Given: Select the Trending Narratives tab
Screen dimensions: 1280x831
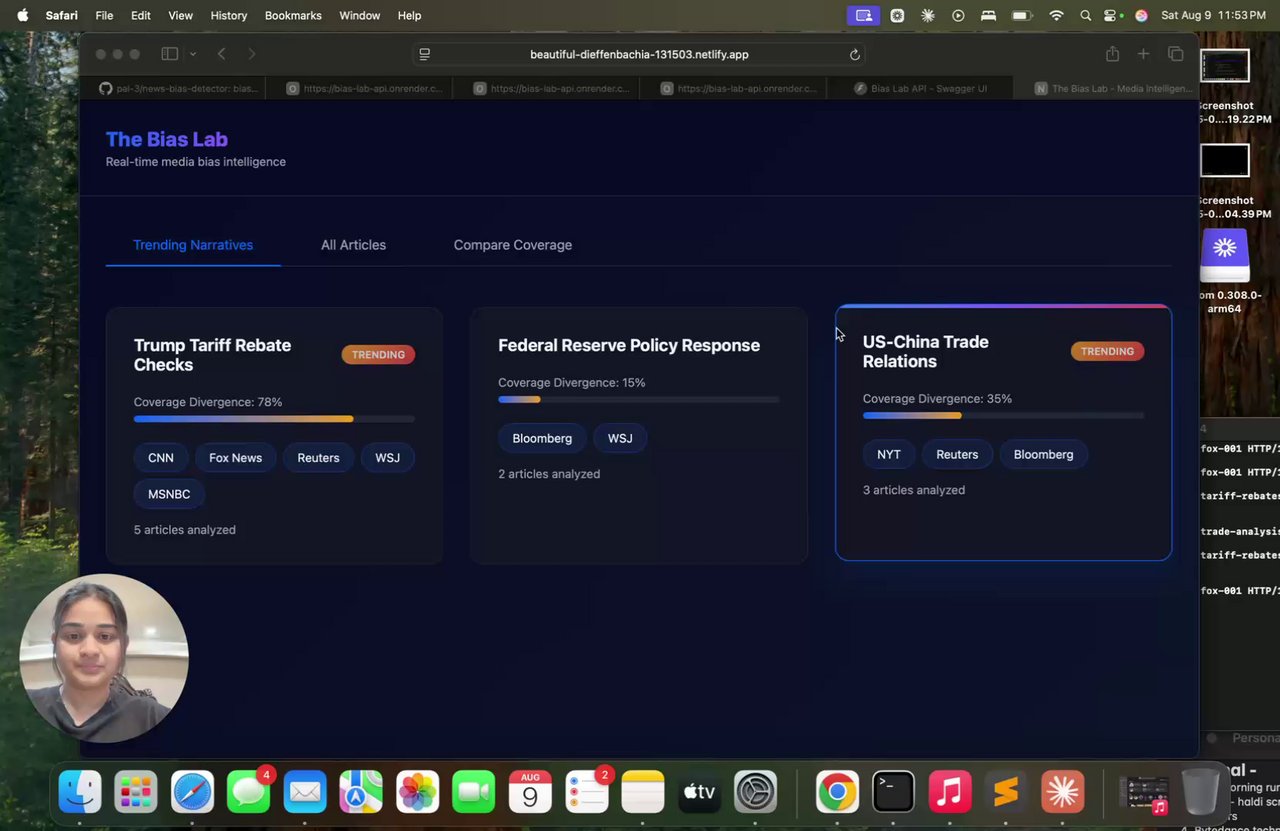Looking at the screenshot, I should click(193, 245).
